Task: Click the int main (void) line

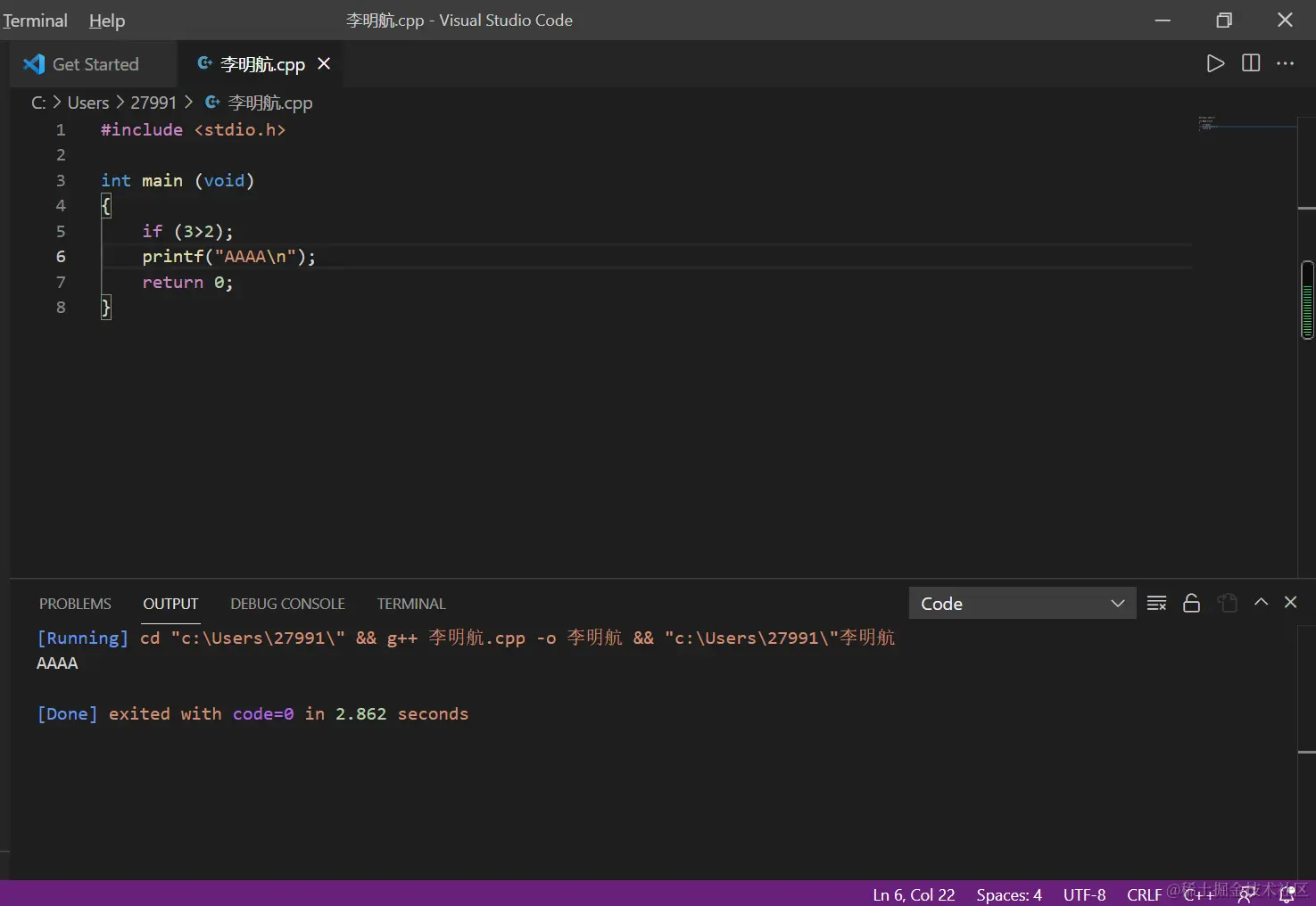Action: click(x=178, y=181)
